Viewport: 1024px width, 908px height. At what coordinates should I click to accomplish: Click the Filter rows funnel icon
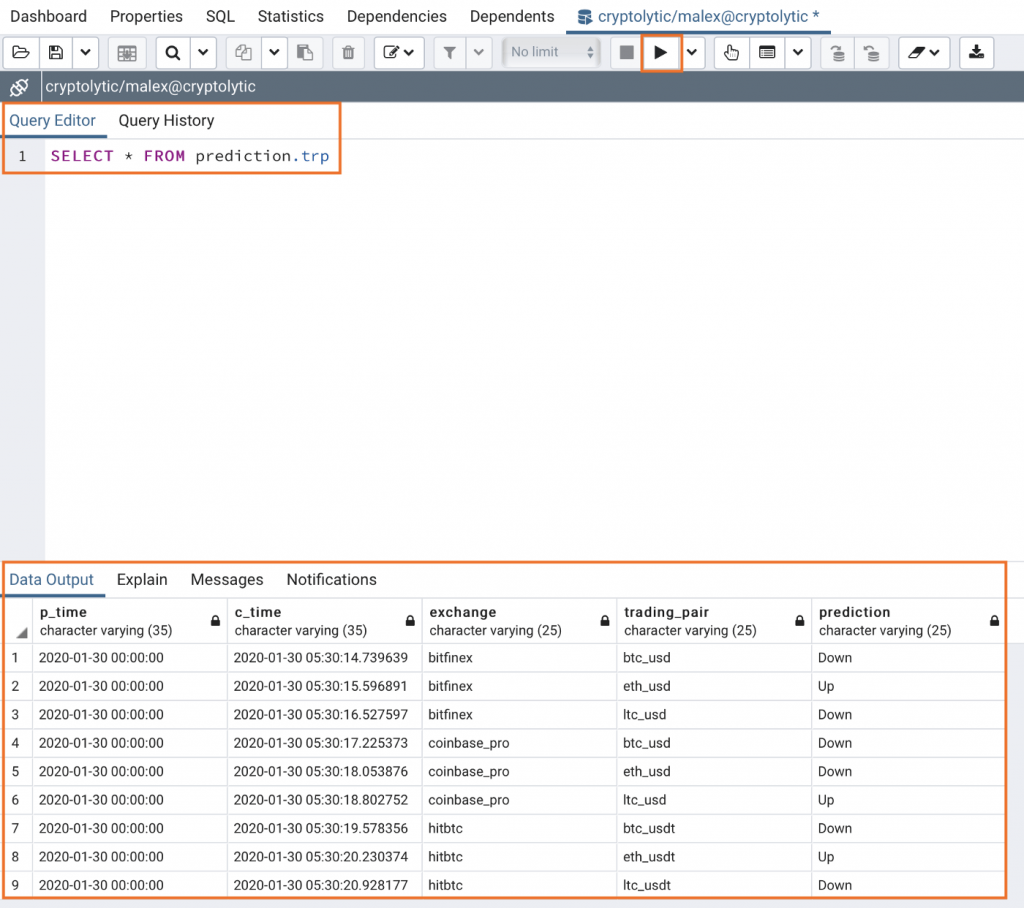(x=450, y=52)
